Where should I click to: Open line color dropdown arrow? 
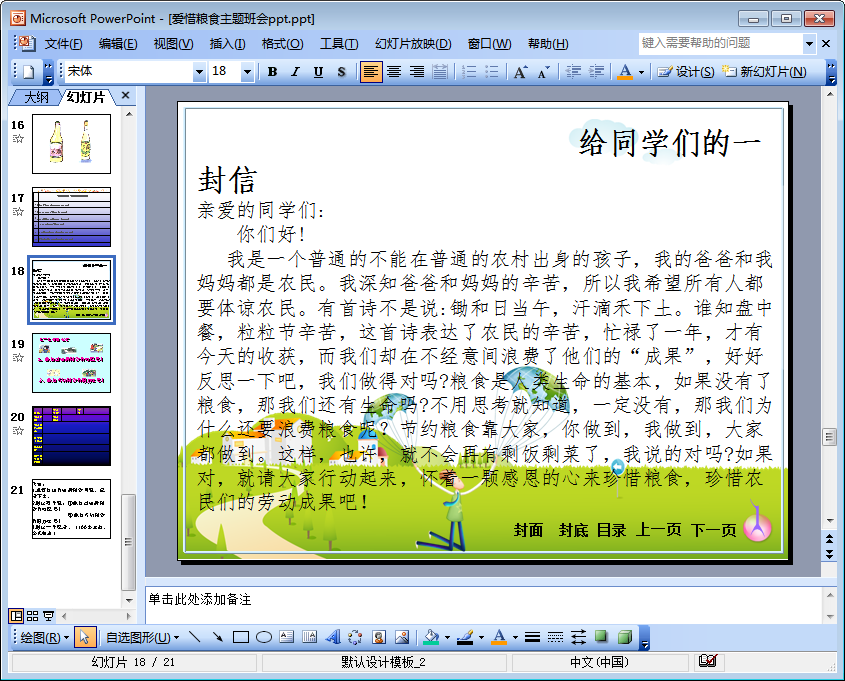tap(481, 637)
